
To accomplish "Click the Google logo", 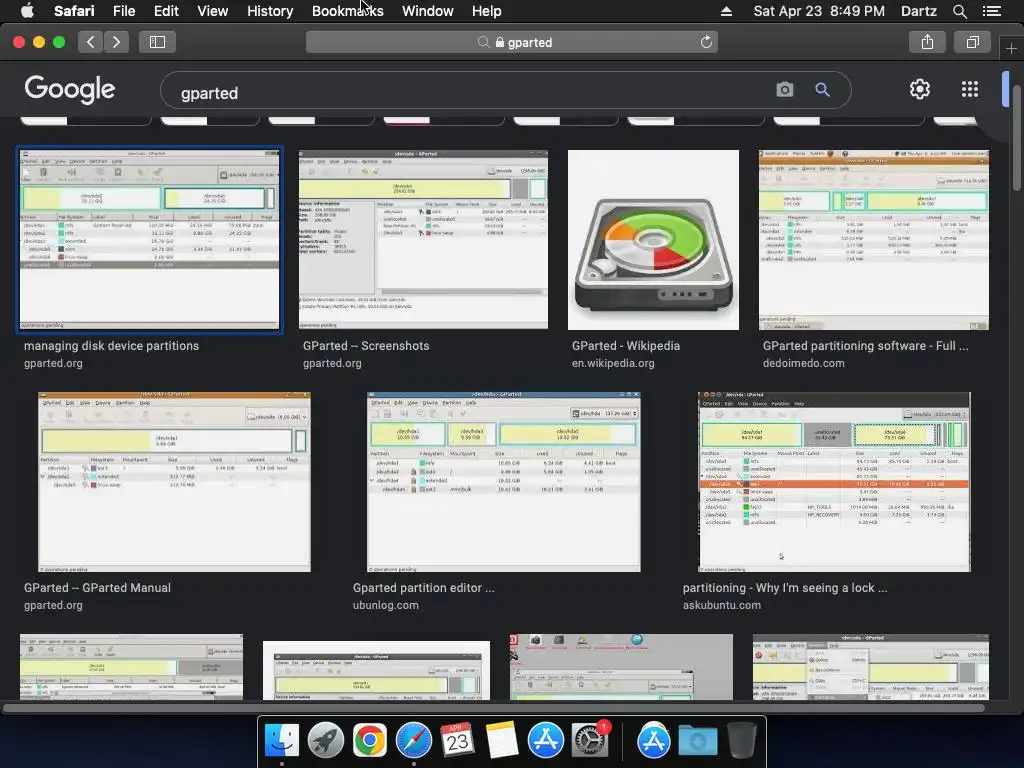I will (x=70, y=89).
